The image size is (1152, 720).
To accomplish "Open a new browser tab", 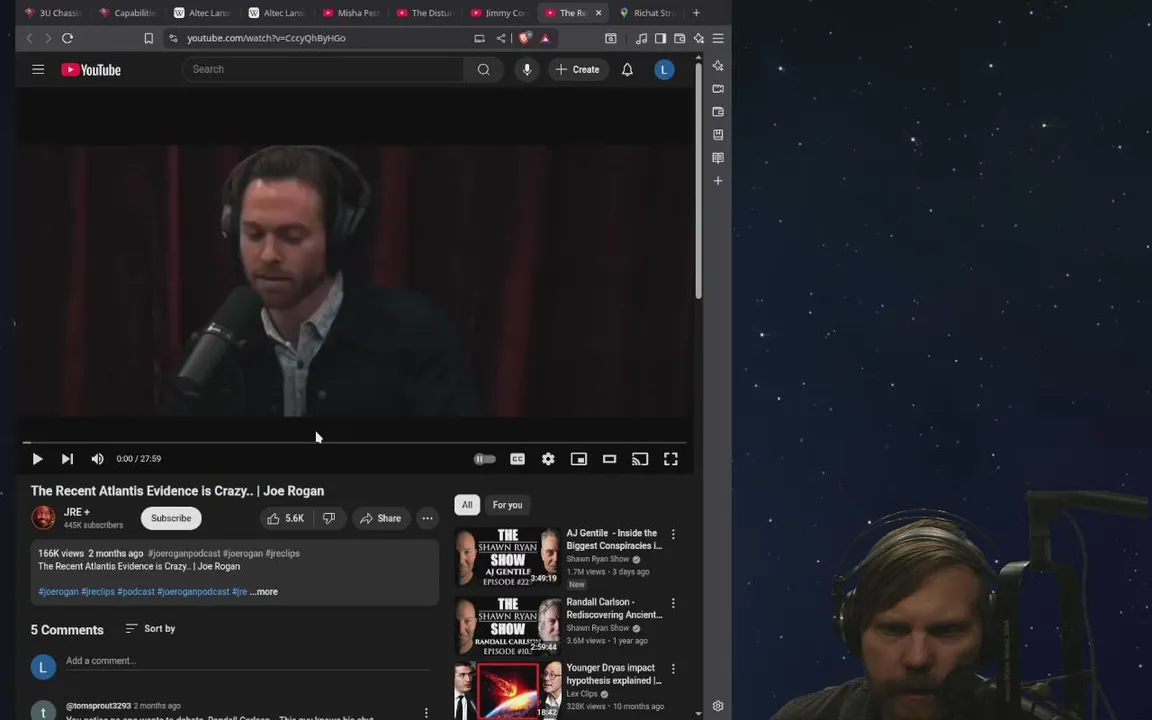I will point(696,12).
